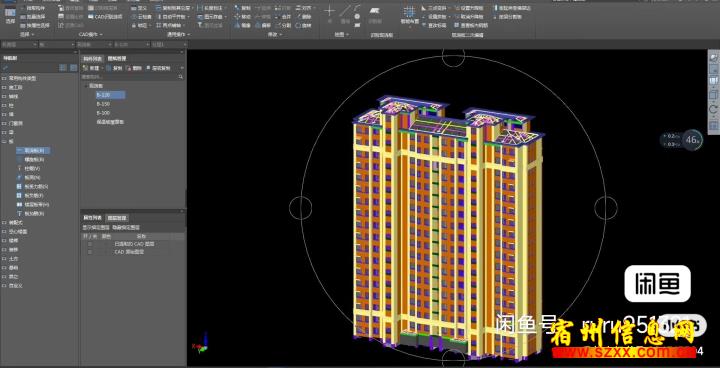This screenshot has width=720, height=368.
Task: Click 删除 in component list toolbar
Action: coord(134,68)
